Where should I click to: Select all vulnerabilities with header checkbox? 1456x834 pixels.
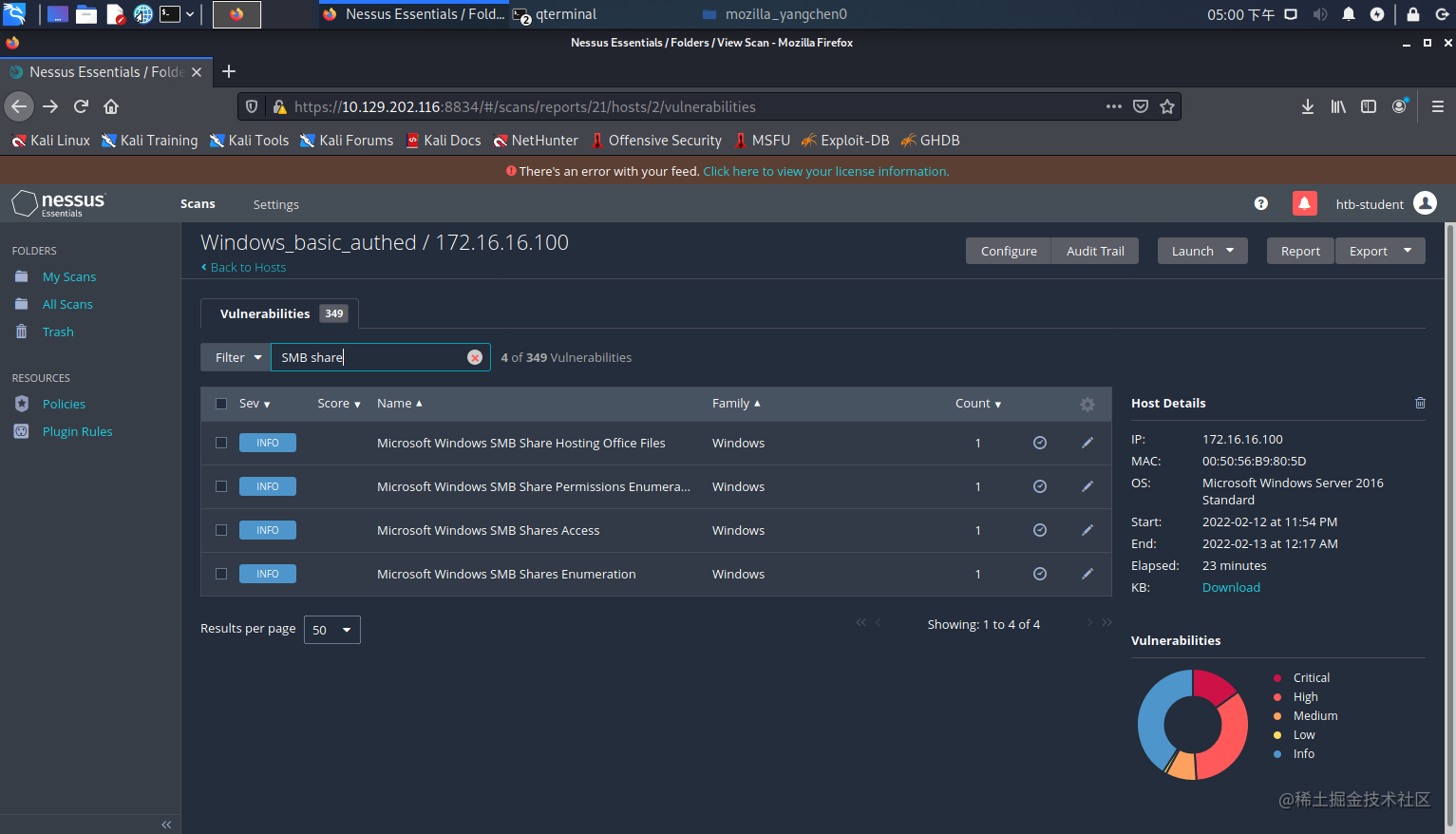click(x=221, y=404)
